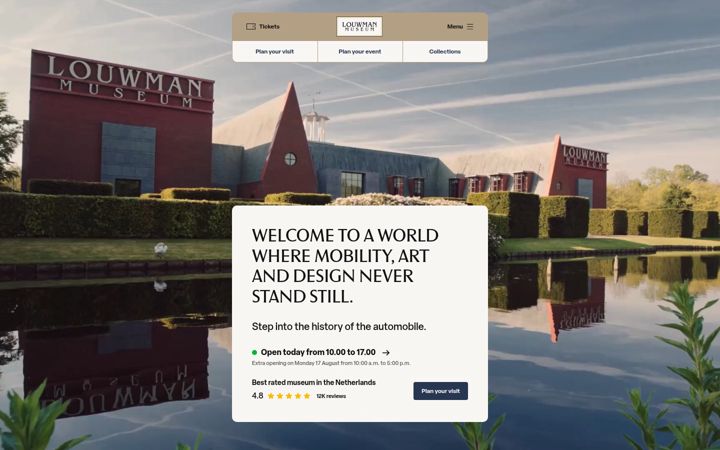Screen dimensions: 720x450
Task: Open the Collections tab
Action: [x=445, y=51]
